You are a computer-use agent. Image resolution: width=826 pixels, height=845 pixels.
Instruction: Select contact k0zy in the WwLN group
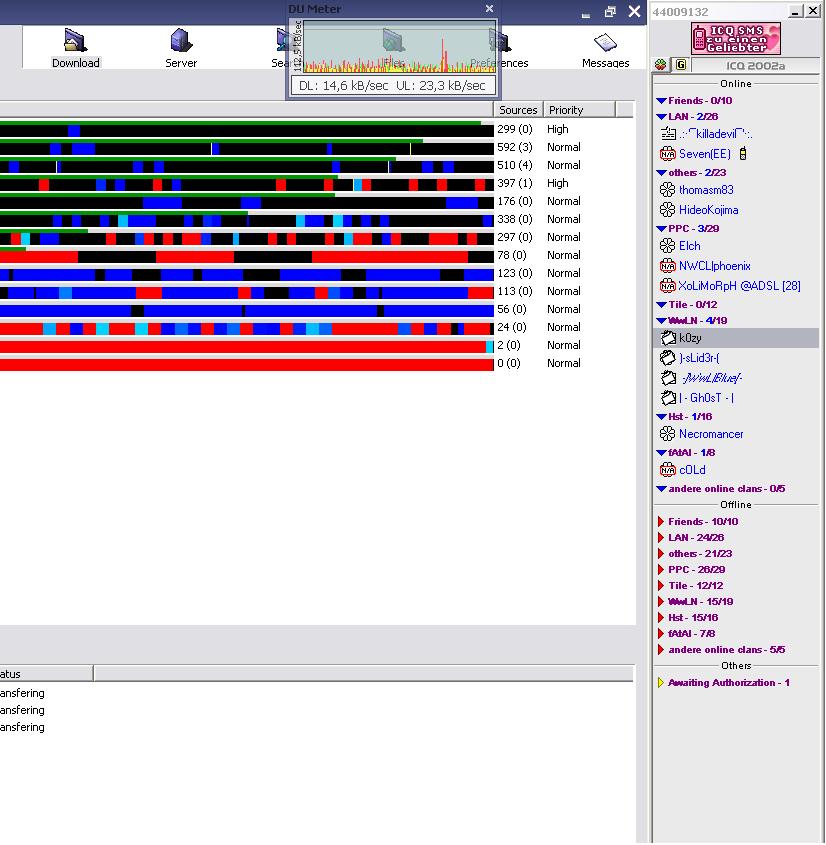pos(690,339)
